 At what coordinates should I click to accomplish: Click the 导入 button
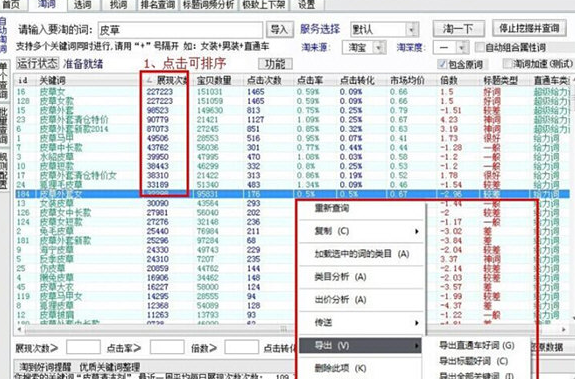(279, 29)
